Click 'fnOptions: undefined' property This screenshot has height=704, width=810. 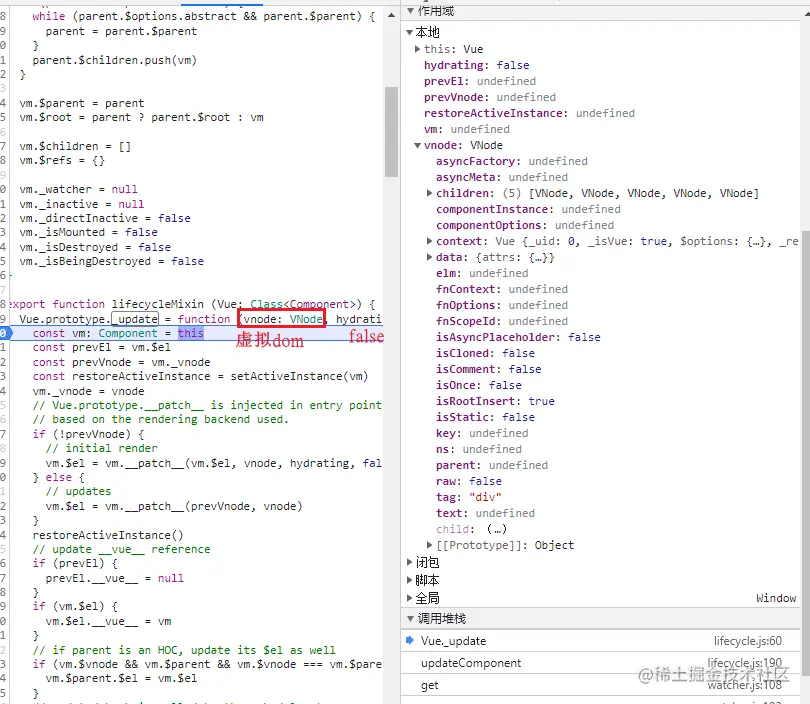[x=502, y=305]
